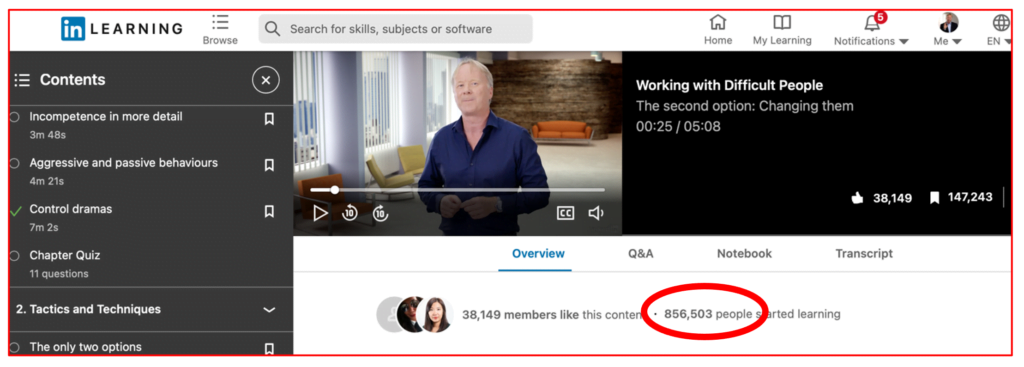
Task: Switch to the Q&A tab
Action: coord(641,254)
